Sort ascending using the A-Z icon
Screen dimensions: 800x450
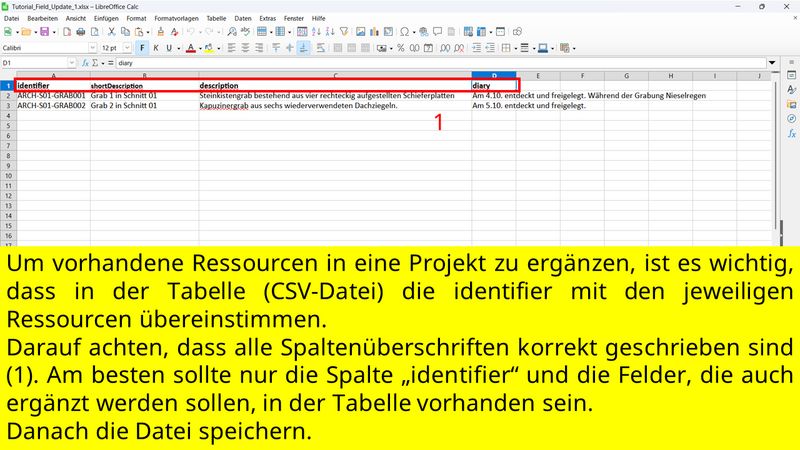click(316, 32)
